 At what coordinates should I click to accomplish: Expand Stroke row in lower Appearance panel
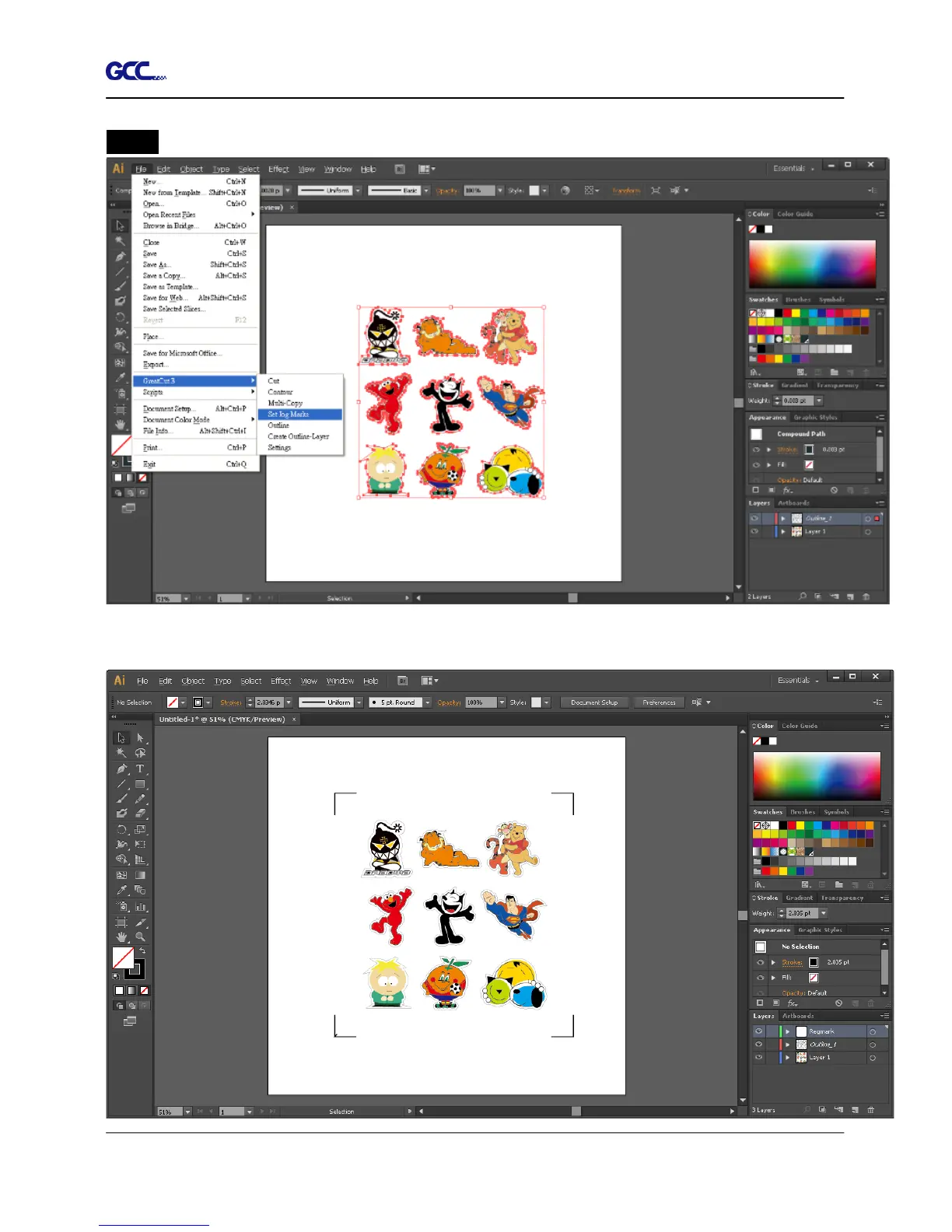pos(773,962)
